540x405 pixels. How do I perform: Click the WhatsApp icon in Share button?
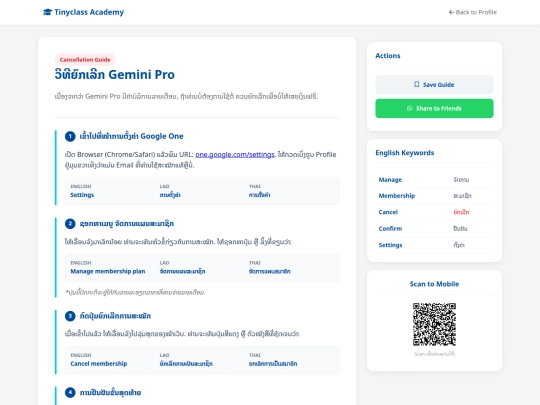click(x=409, y=108)
